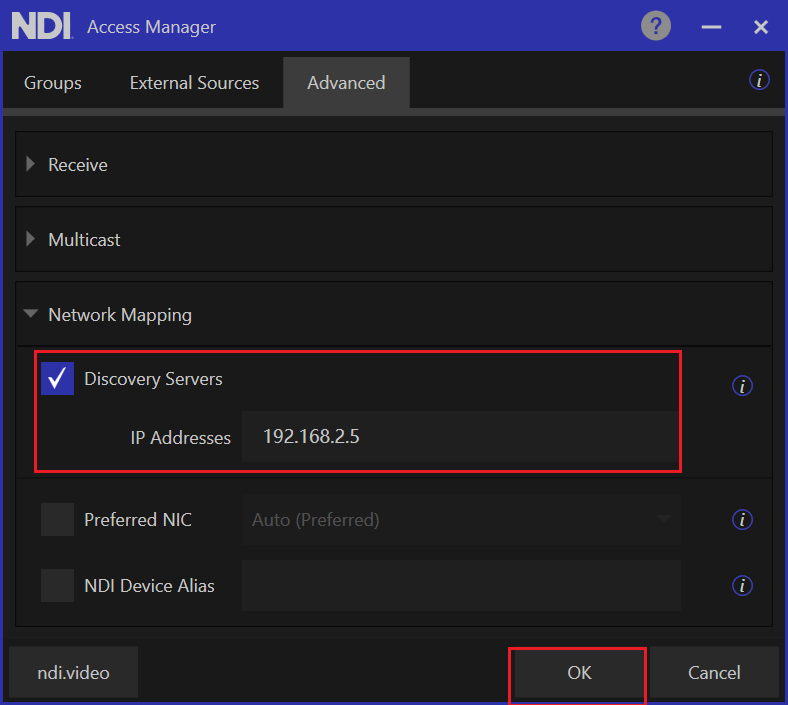This screenshot has height=705, width=788.
Task: Close the Access Manager window
Action: click(x=761, y=27)
